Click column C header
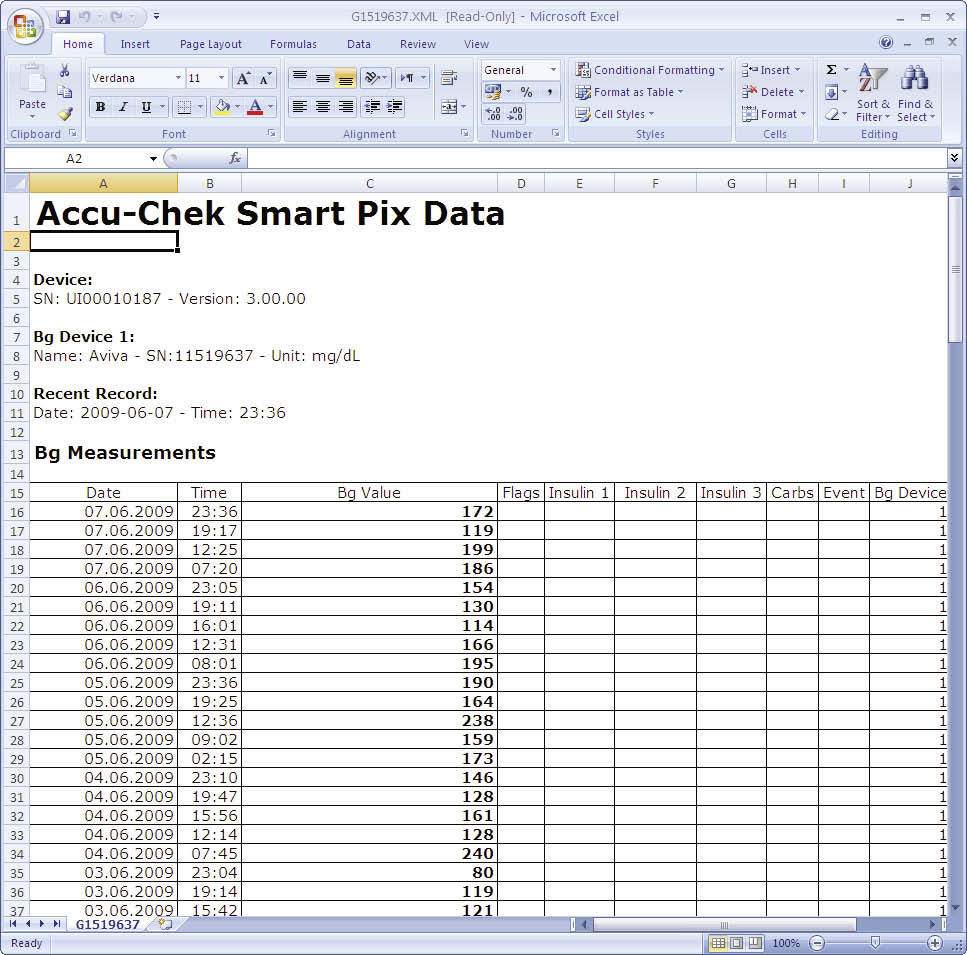 click(x=369, y=183)
